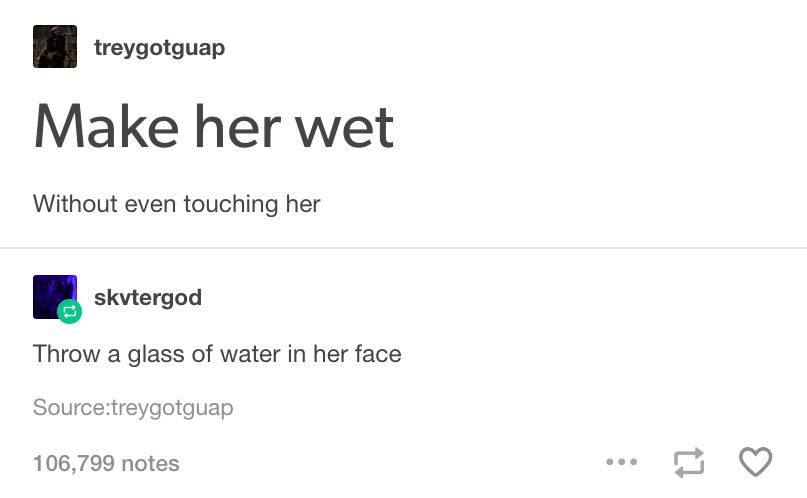
Task: Select the word 'touching' in the subtitle
Action: (231, 204)
